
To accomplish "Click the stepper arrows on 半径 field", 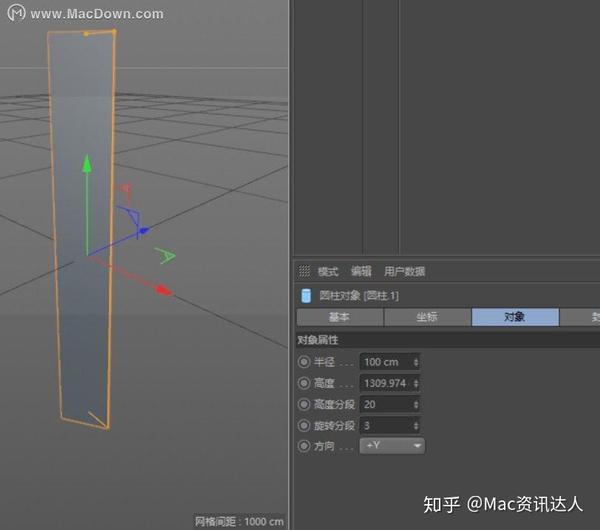I will 416,361.
